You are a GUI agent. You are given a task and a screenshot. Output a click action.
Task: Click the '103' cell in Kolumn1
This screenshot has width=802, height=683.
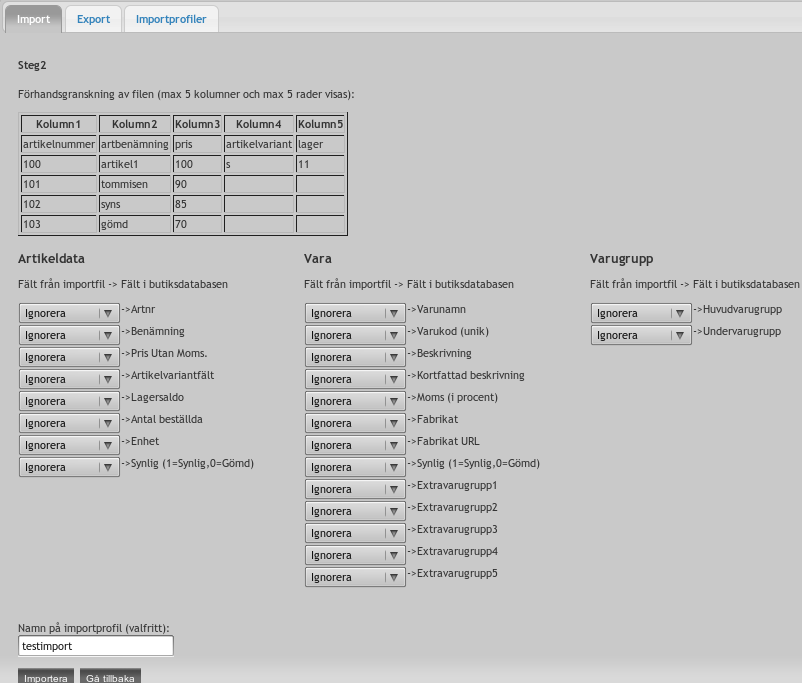click(x=58, y=224)
